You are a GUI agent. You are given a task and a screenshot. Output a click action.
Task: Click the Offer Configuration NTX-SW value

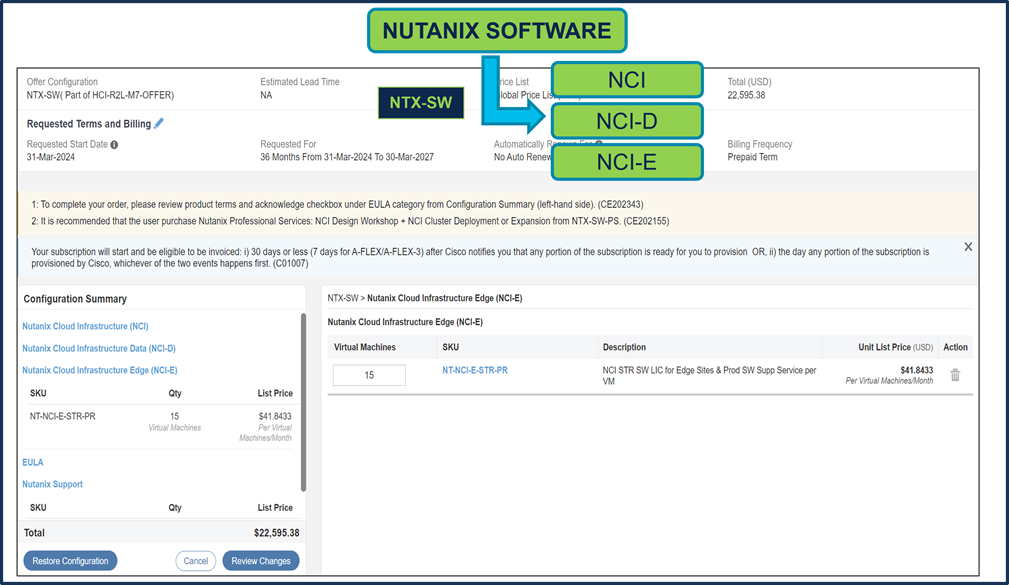(100, 95)
